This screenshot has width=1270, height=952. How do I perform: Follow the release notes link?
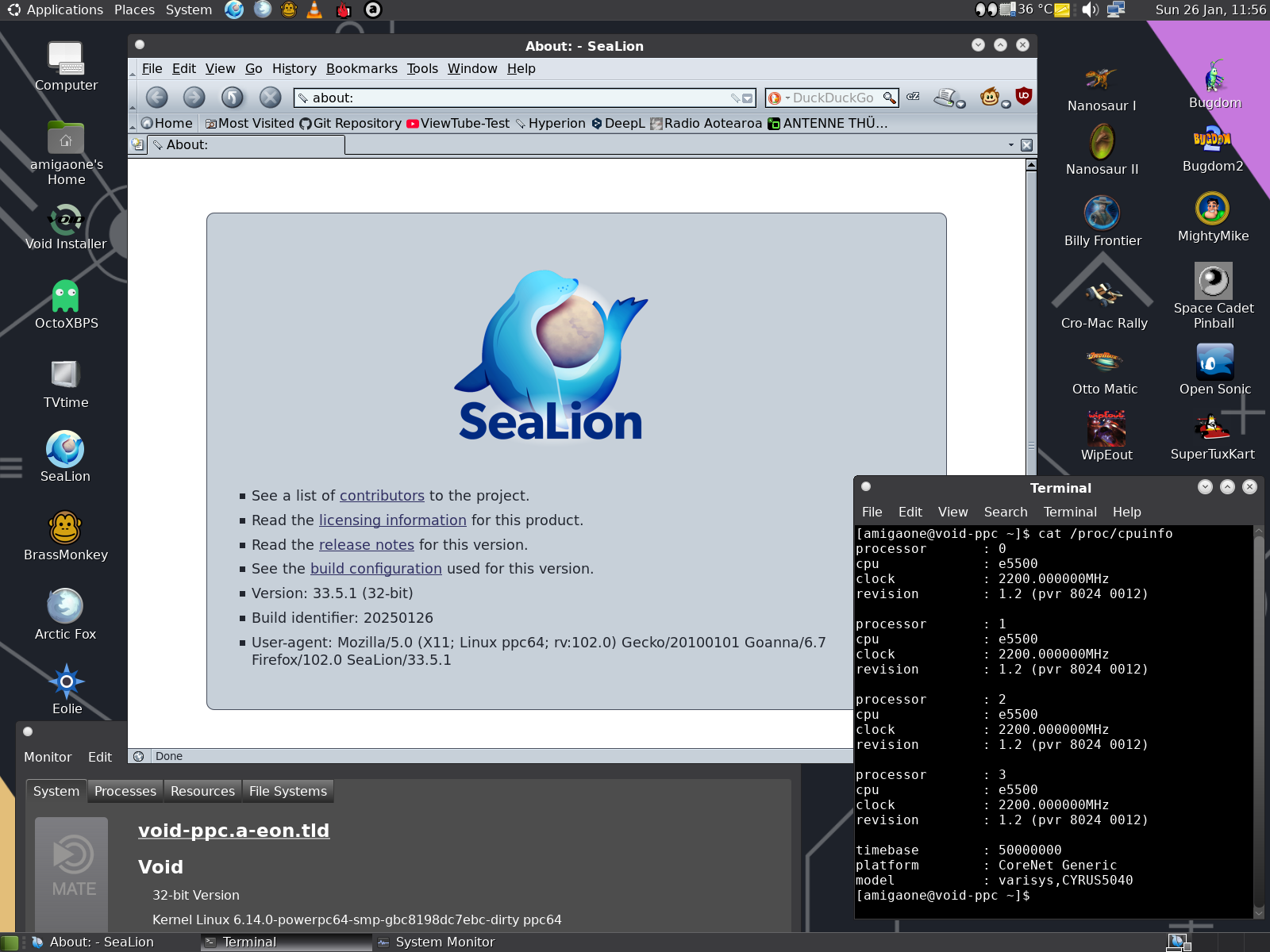366,545
